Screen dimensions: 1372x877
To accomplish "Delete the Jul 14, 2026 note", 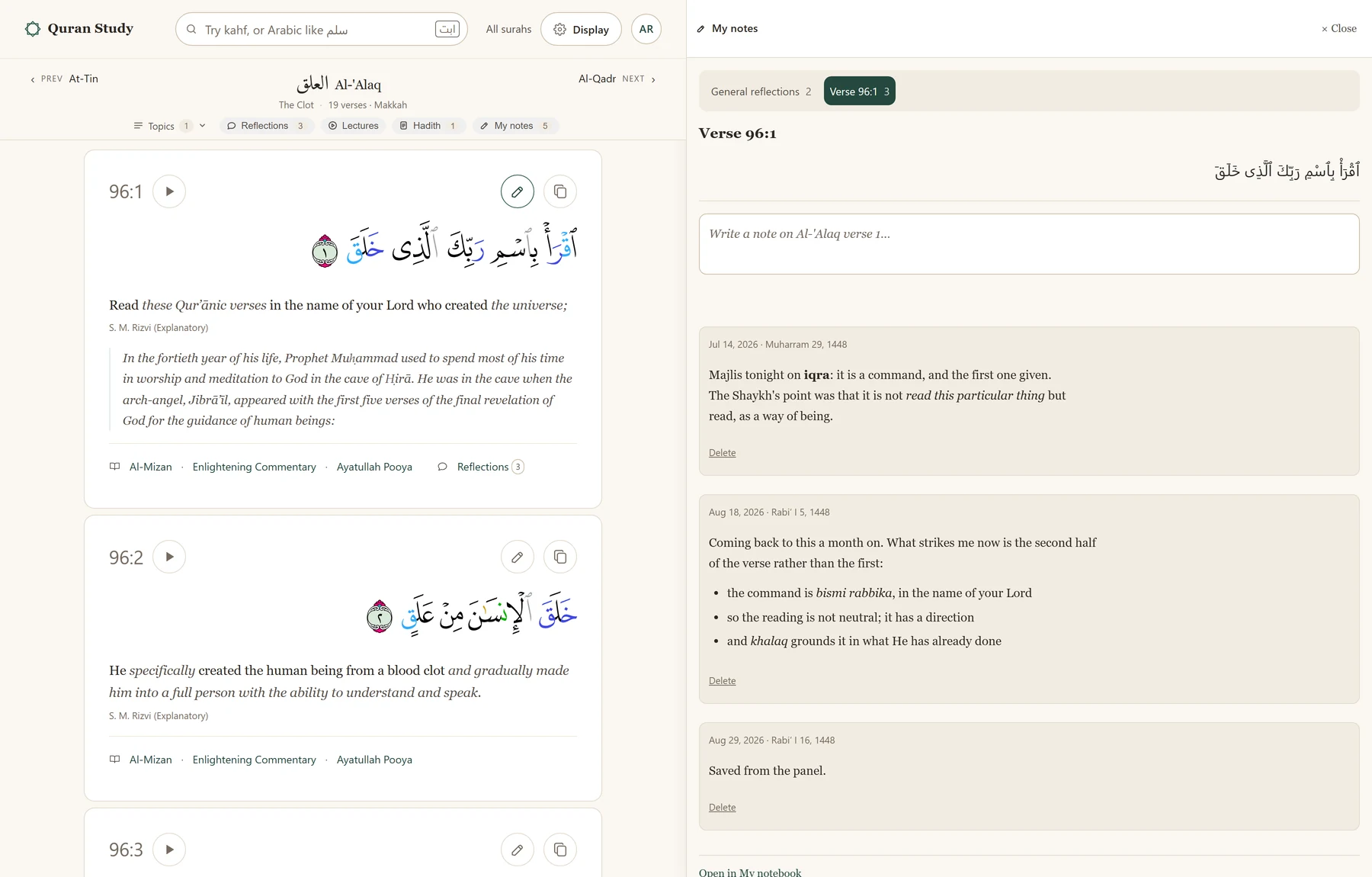I will tap(722, 453).
